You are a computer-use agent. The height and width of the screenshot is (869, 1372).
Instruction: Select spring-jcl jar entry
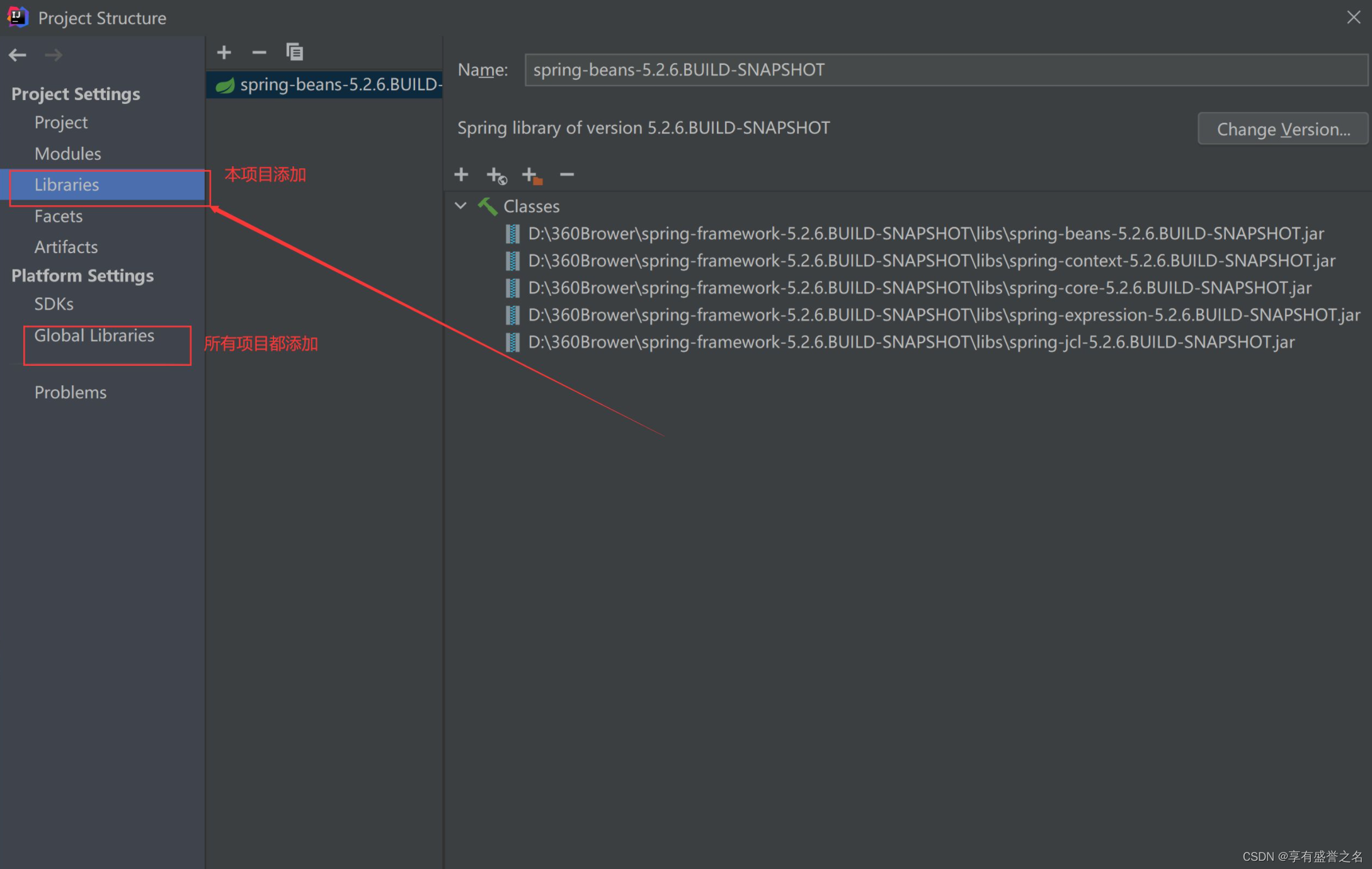pos(911,342)
